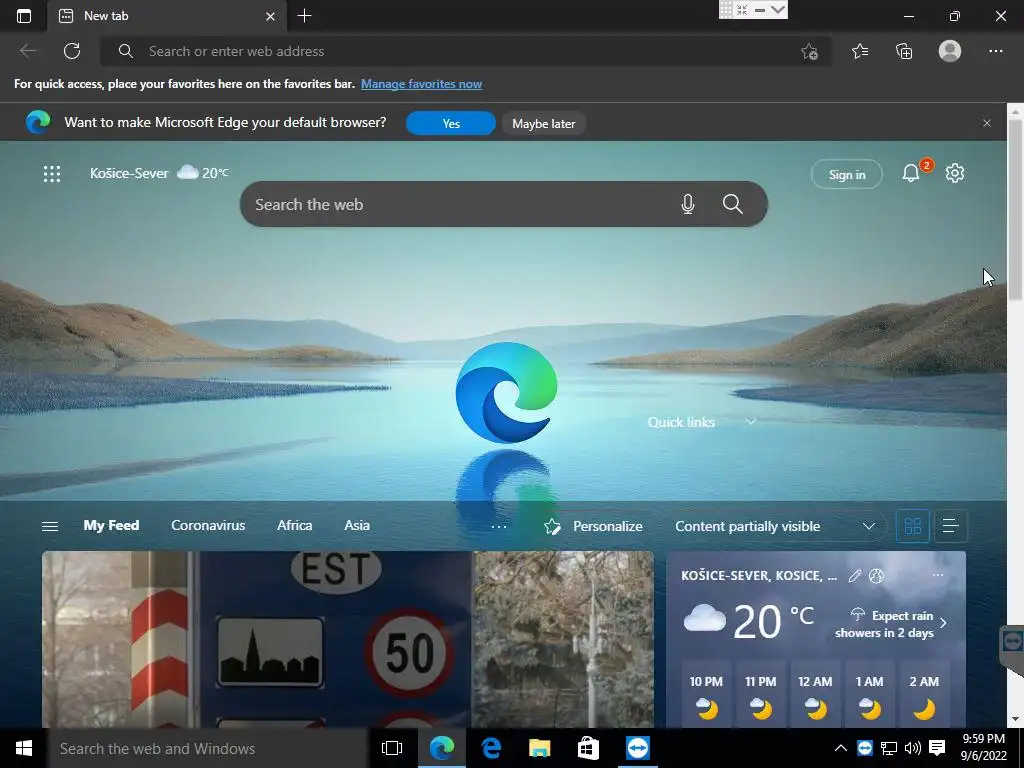
Task: Click the 20 °C temperature in weather card
Action: 774,622
